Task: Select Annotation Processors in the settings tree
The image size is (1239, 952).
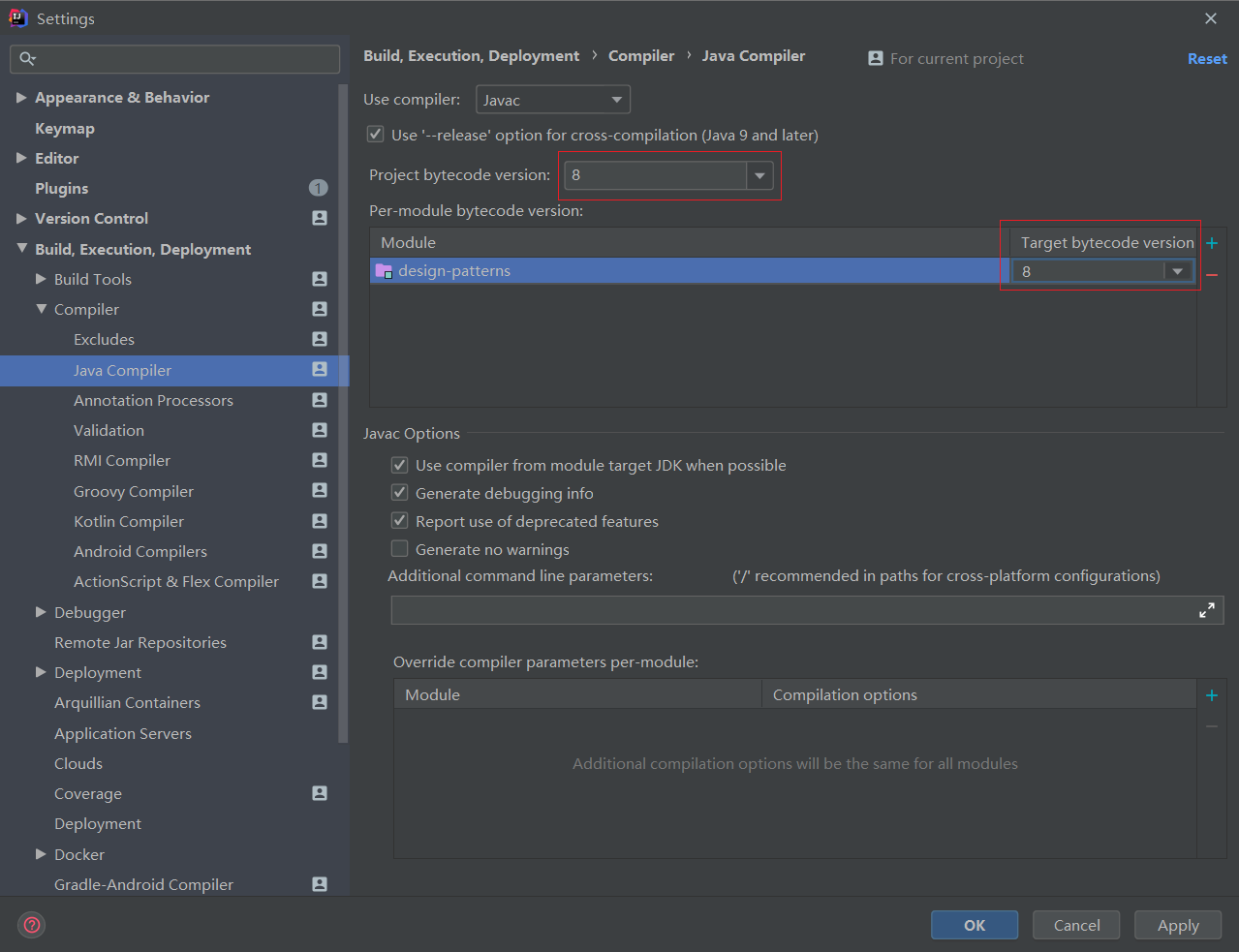Action: [153, 400]
